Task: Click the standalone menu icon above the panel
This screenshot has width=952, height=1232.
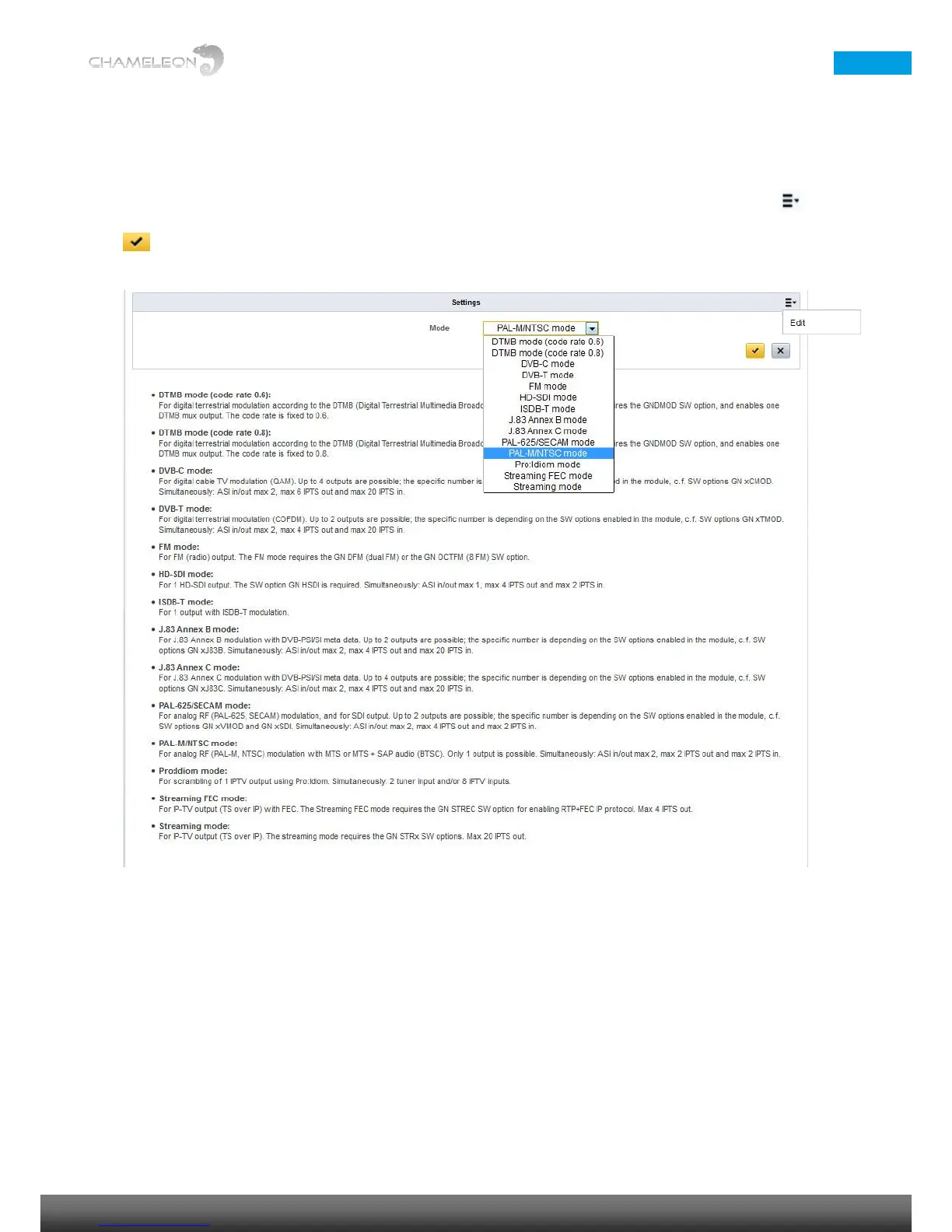Action: [790, 201]
